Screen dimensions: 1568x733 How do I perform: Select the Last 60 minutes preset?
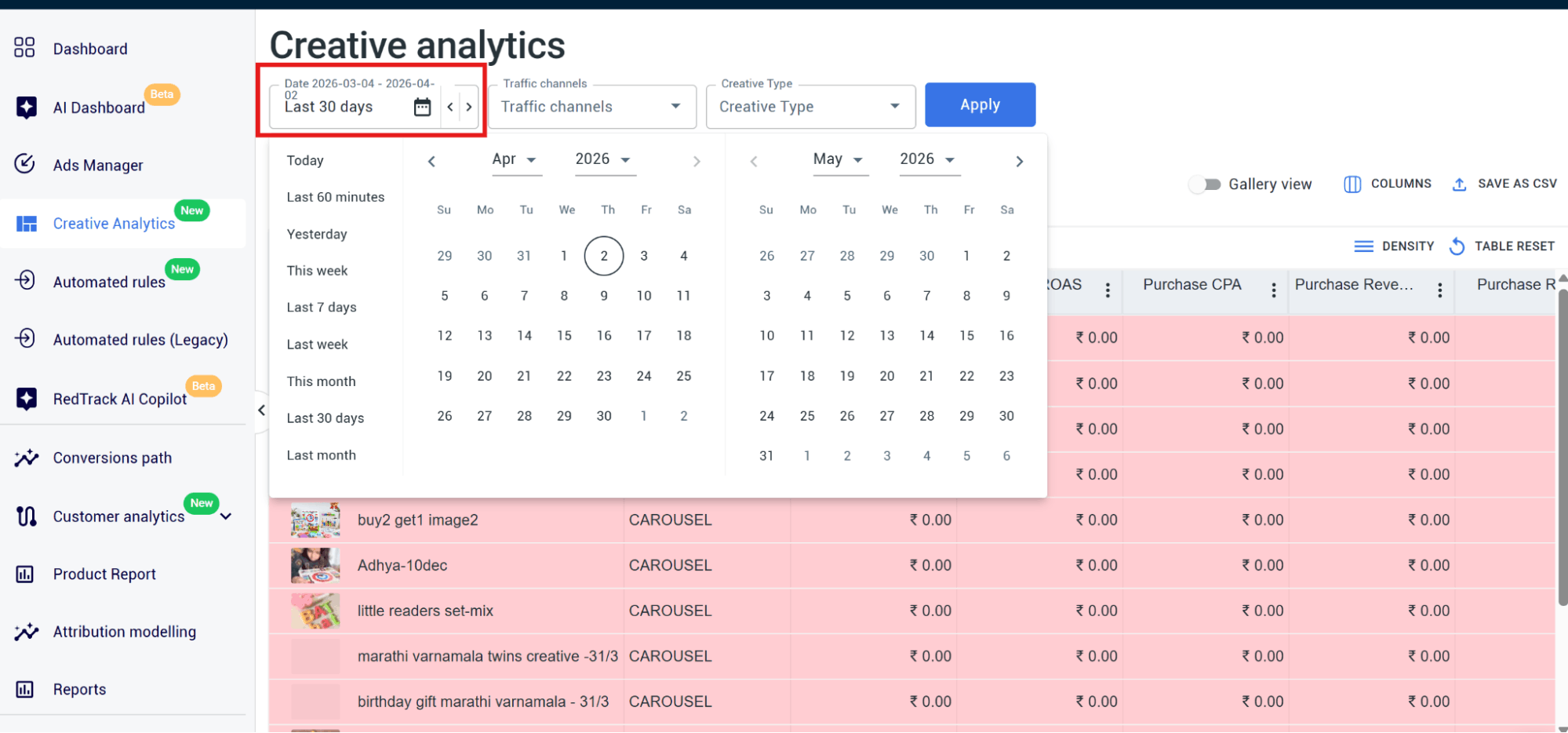pos(336,197)
